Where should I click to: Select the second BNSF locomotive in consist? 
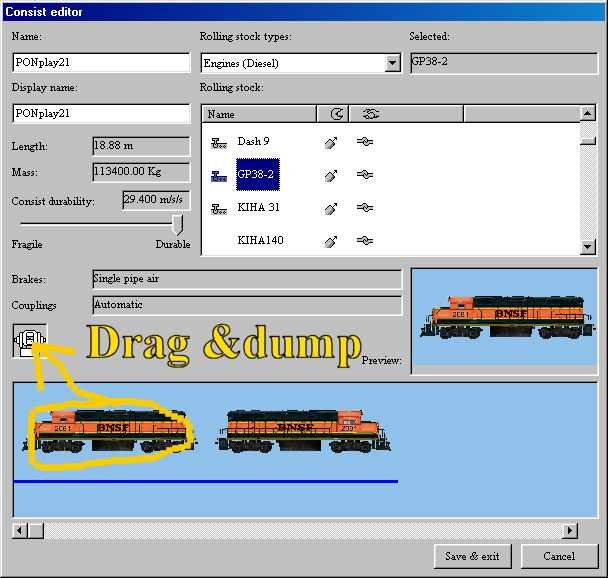[x=304, y=431]
